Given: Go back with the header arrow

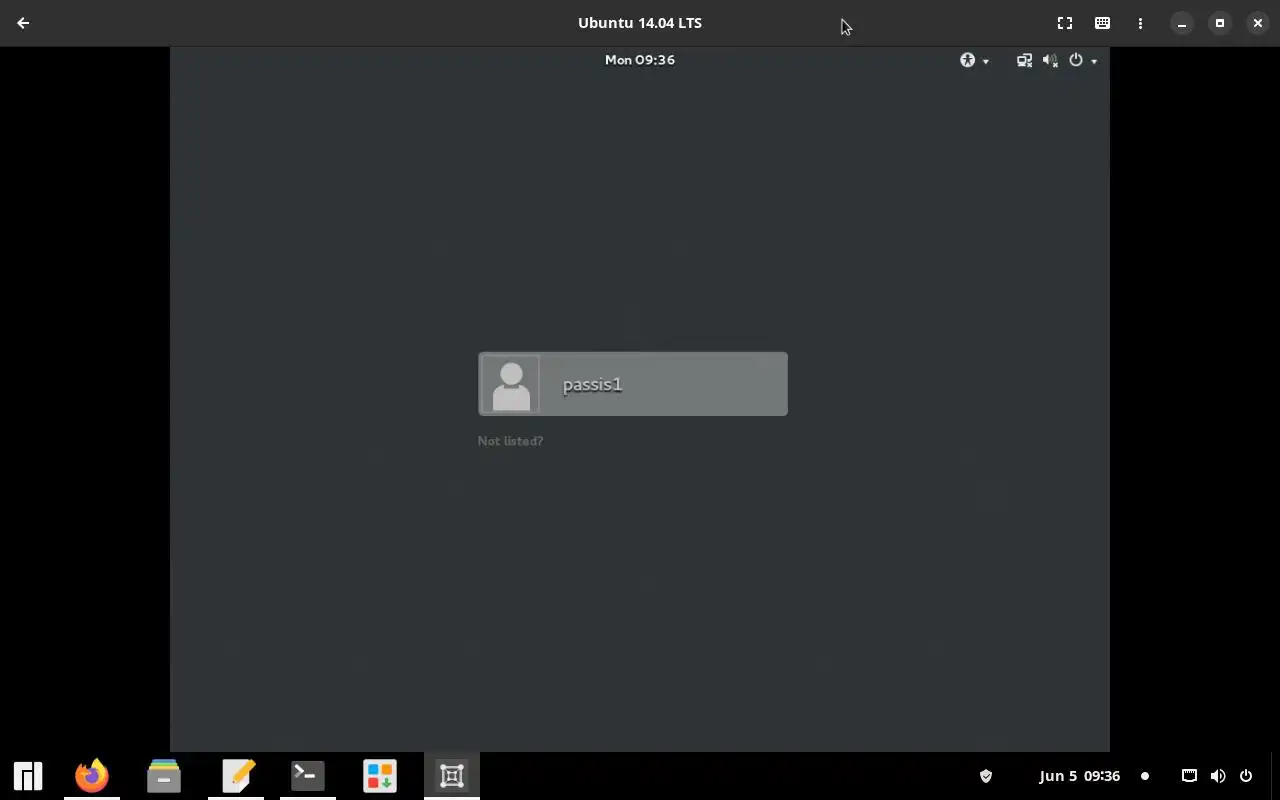Looking at the screenshot, I should tap(23, 23).
